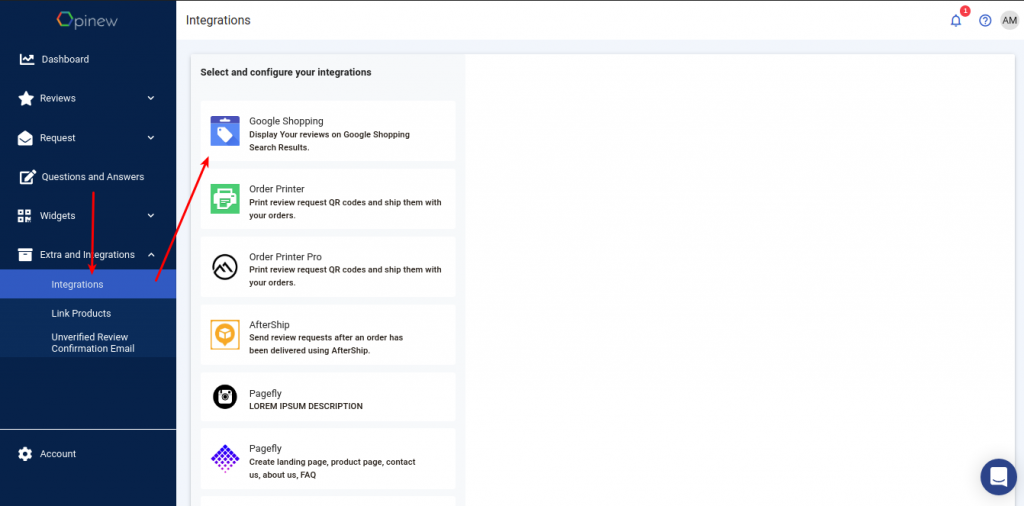Open the notifications bell
This screenshot has height=506, width=1024.
[955, 21]
